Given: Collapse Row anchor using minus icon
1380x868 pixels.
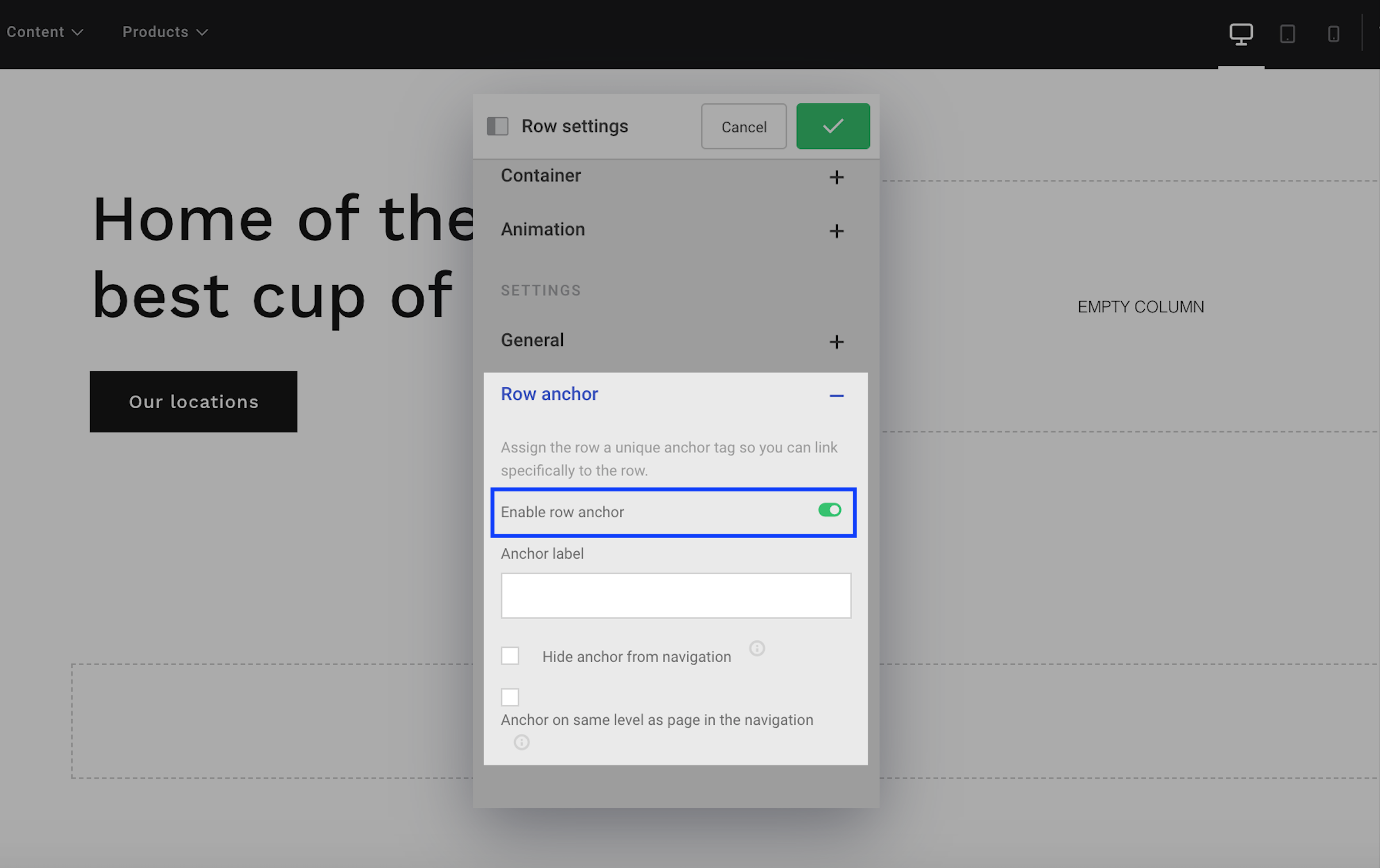Looking at the screenshot, I should tap(836, 395).
